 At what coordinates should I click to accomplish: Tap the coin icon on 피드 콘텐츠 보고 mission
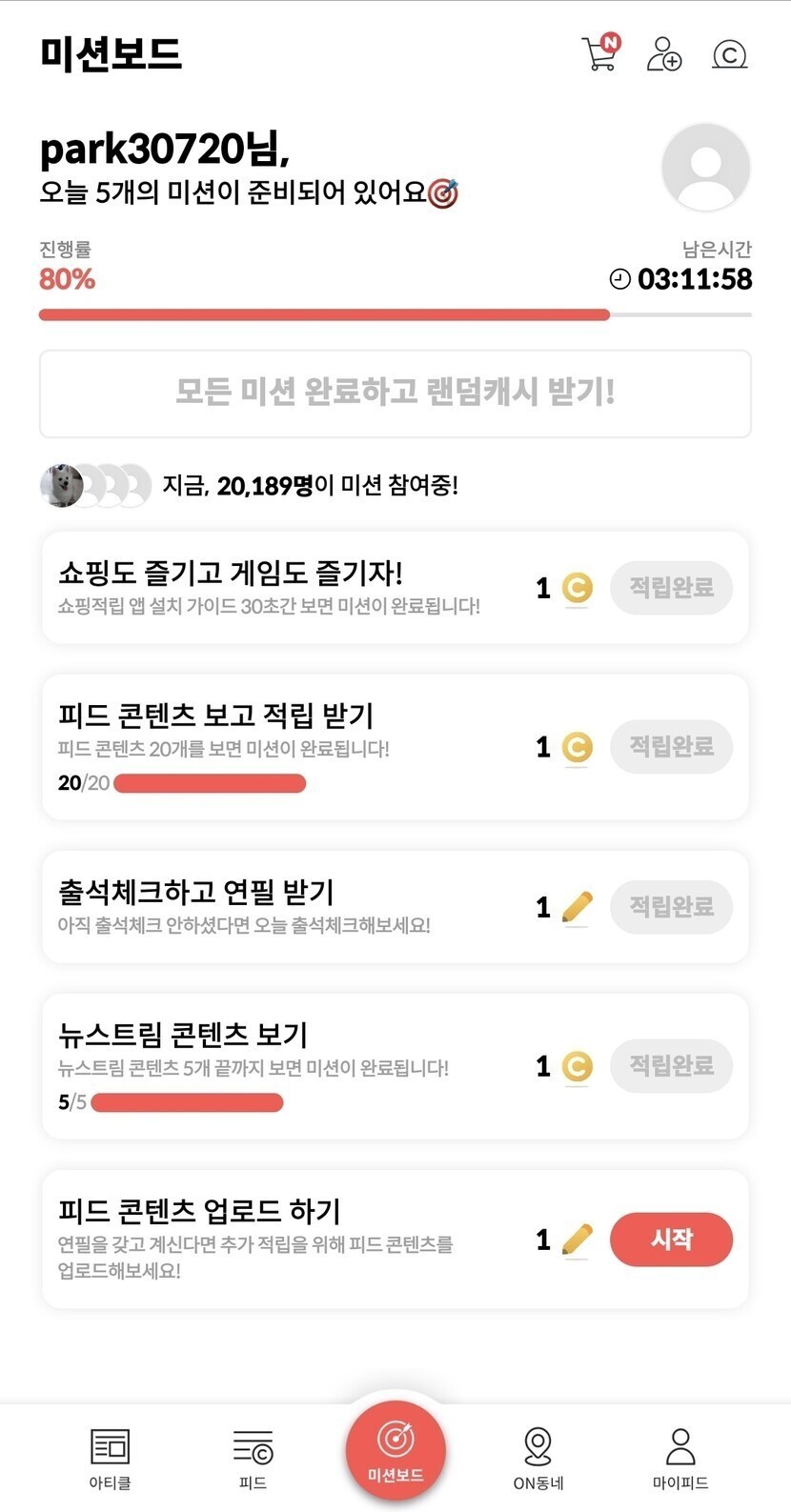(577, 748)
